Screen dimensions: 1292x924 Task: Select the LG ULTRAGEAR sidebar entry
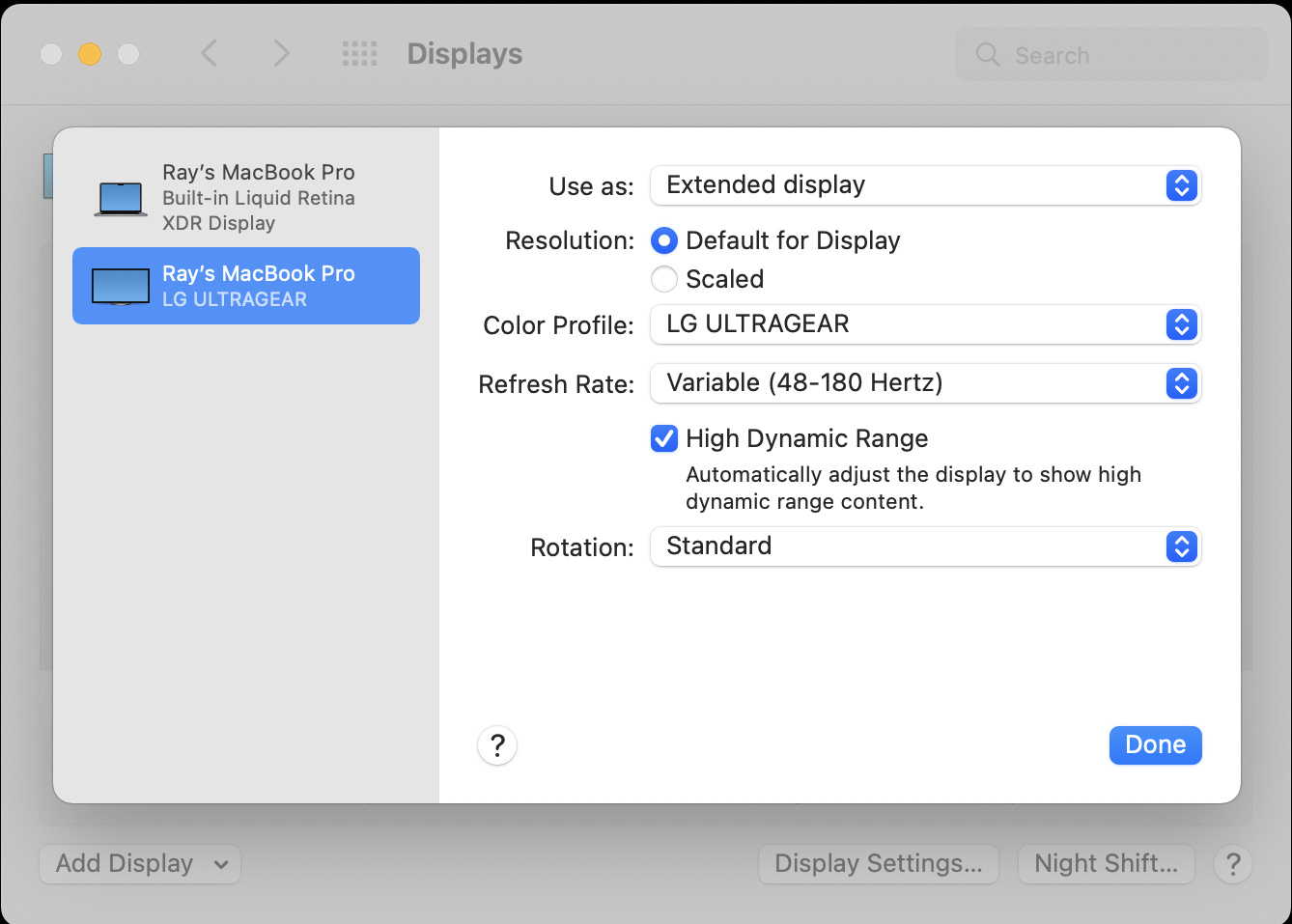(x=246, y=286)
